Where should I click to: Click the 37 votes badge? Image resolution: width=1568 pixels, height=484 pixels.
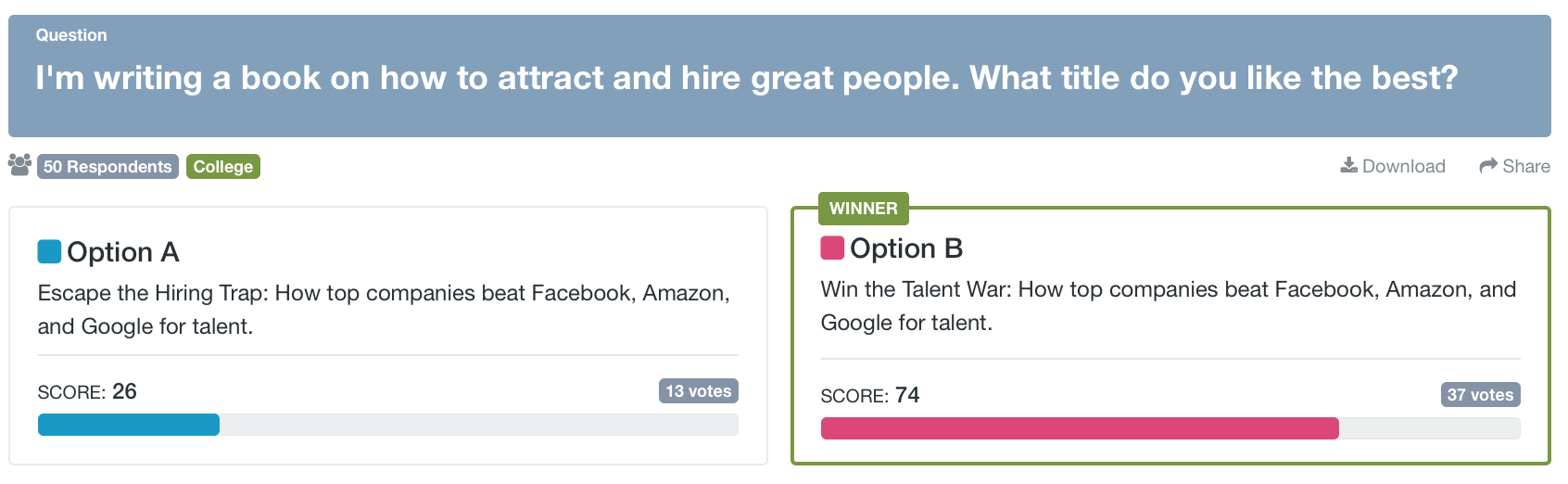click(1480, 395)
